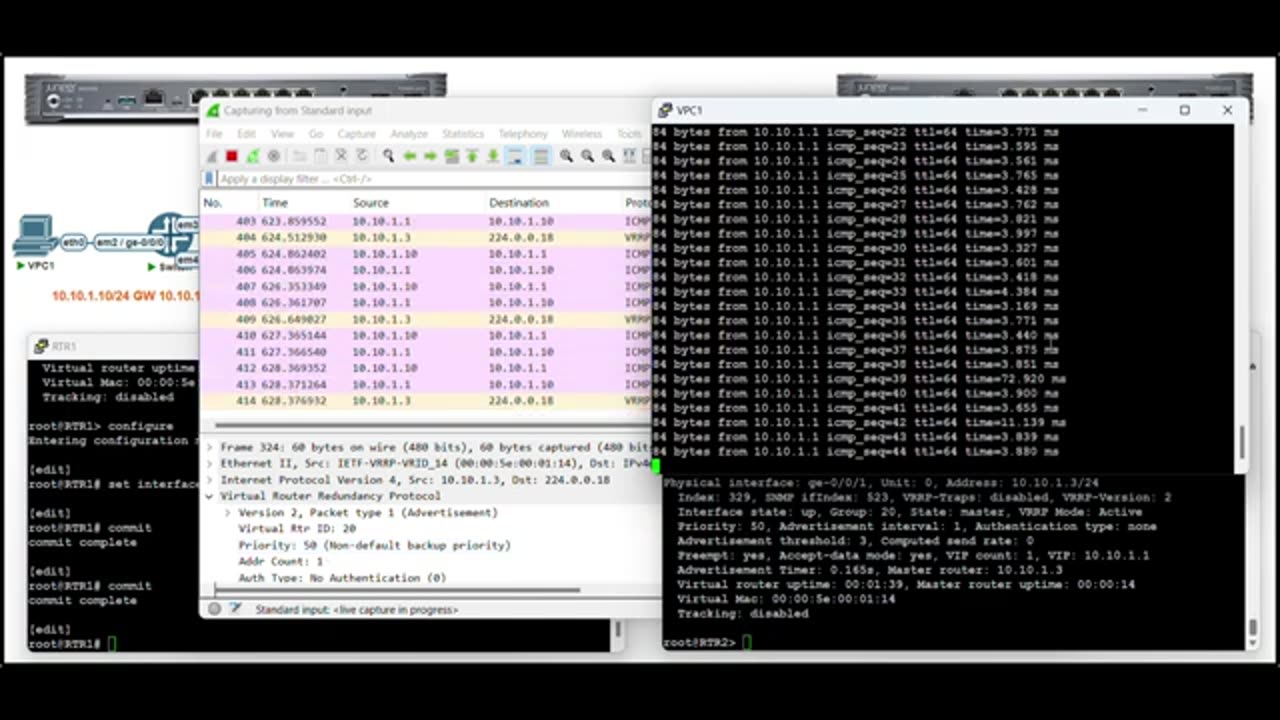The image size is (1280, 720).
Task: Jump to the first packet icon
Action: (x=472, y=156)
